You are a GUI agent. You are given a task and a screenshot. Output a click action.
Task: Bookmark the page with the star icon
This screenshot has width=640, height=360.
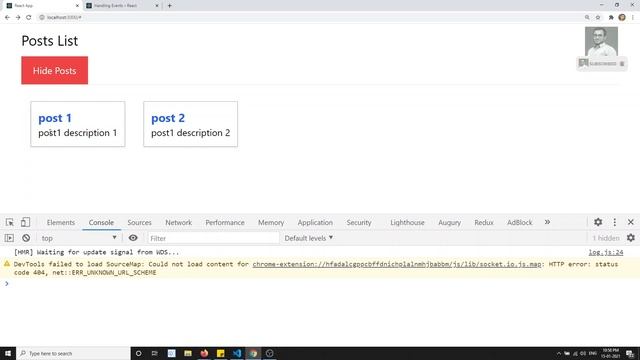(598, 17)
